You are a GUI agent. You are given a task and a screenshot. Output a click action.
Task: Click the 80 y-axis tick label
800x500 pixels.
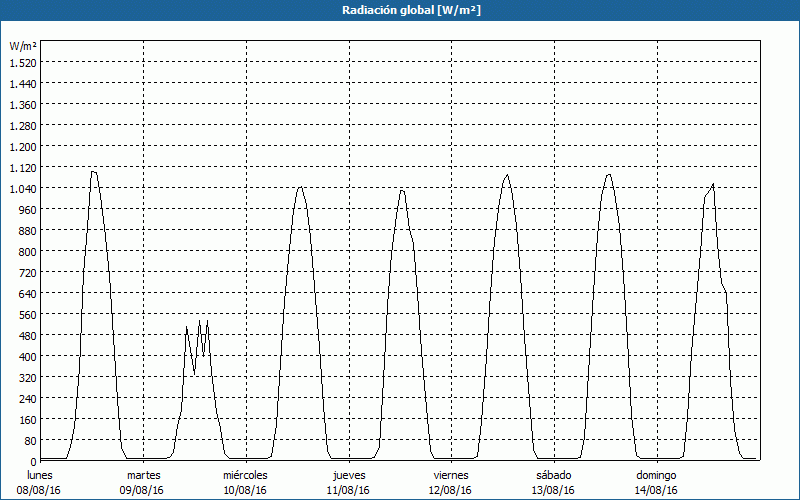click(29, 441)
